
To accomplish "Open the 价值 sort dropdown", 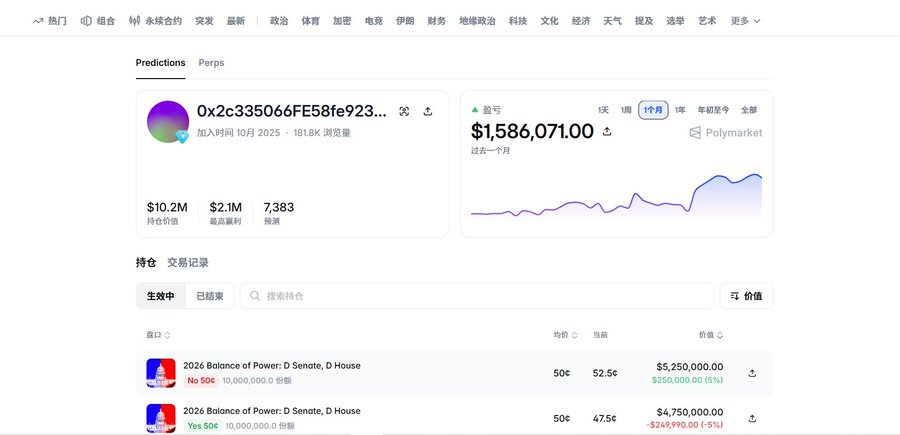I will point(746,296).
